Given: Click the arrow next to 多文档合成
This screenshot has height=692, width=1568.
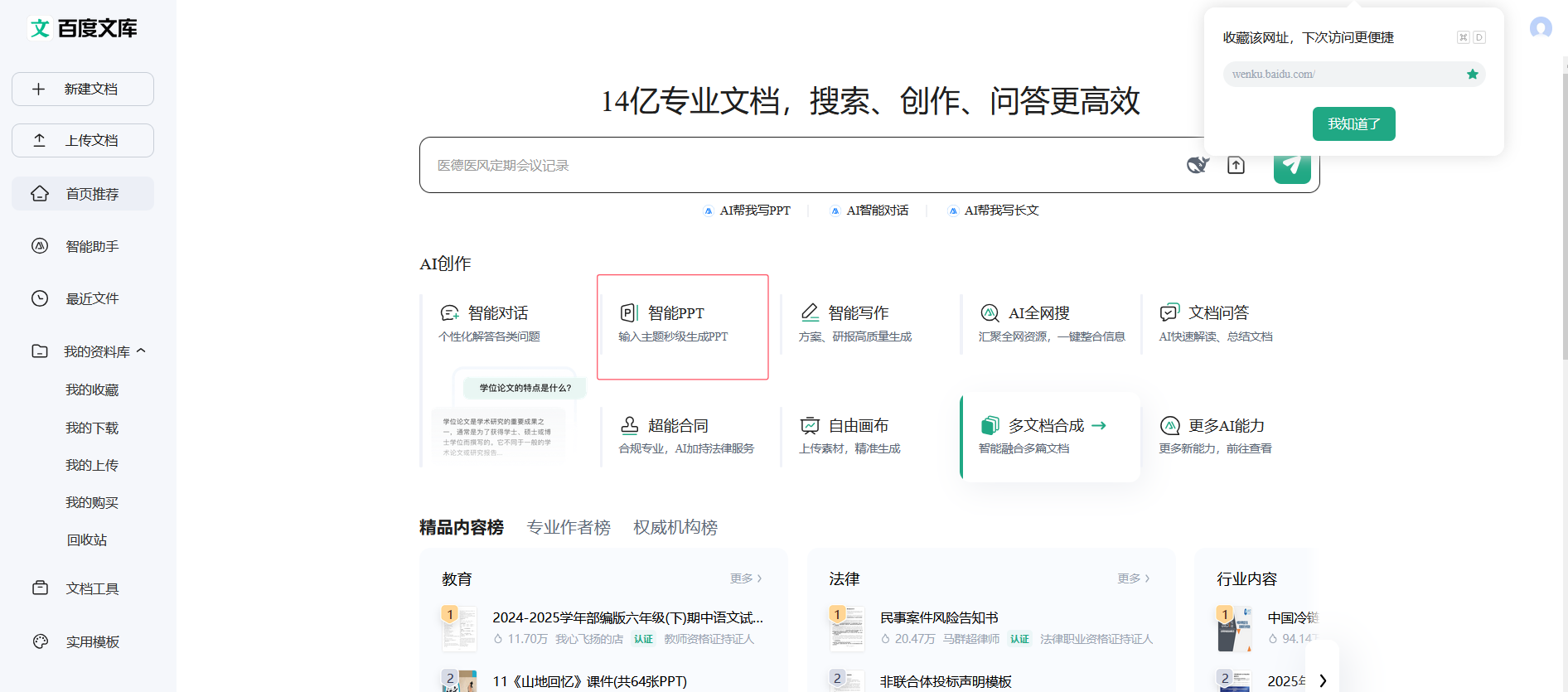Looking at the screenshot, I should pos(1099,425).
